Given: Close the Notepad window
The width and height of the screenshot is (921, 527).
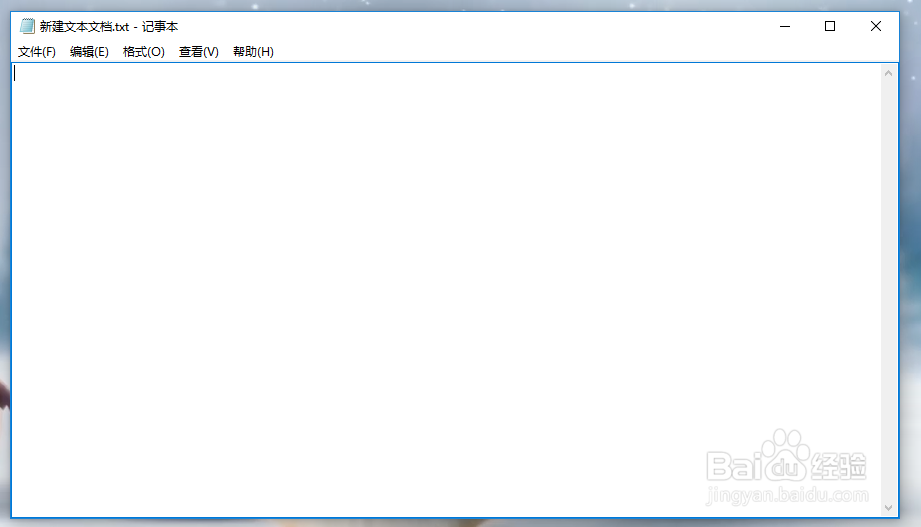Looking at the screenshot, I should [876, 26].
